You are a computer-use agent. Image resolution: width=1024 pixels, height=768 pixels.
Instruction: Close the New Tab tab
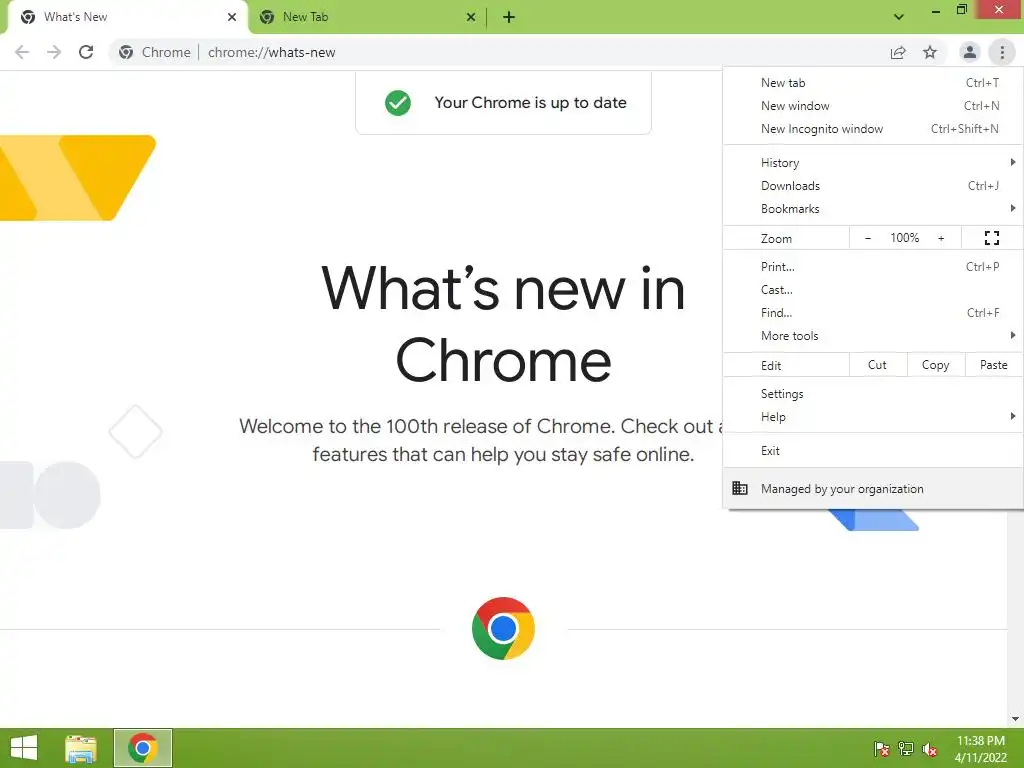(471, 17)
